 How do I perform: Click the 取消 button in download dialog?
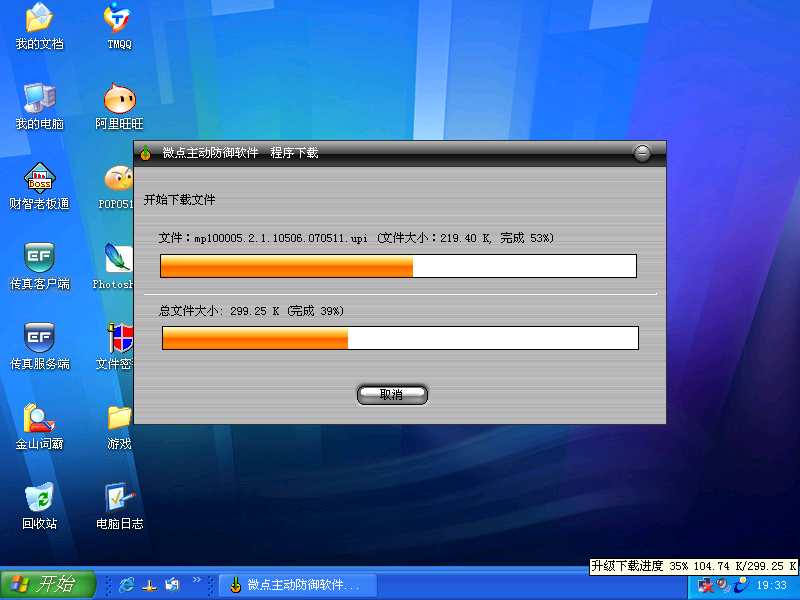pyautogui.click(x=392, y=395)
